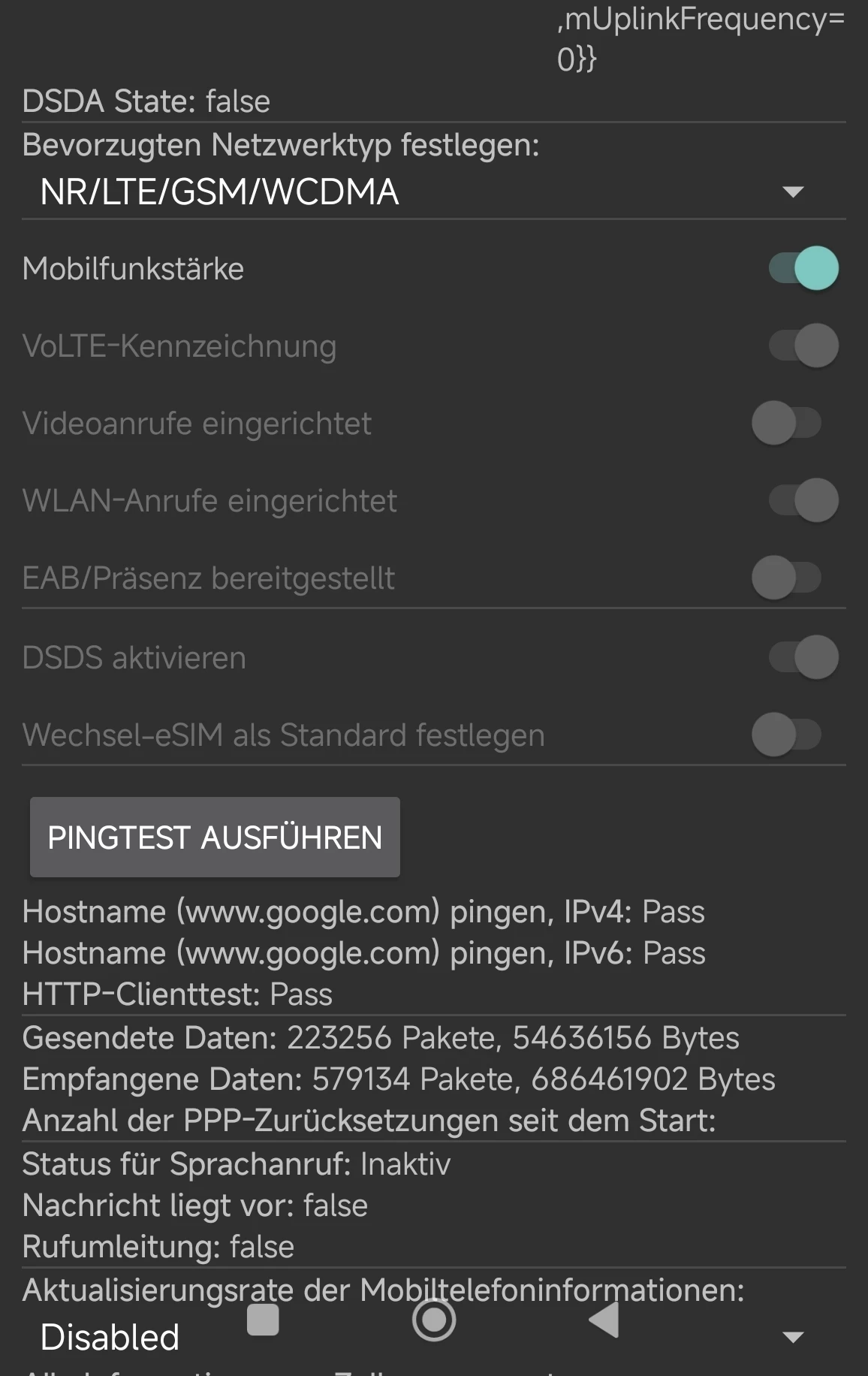Screen dimensions: 868x1376
Task: Toggle Videoanrufe eingerichtet switch
Action: coord(786,423)
